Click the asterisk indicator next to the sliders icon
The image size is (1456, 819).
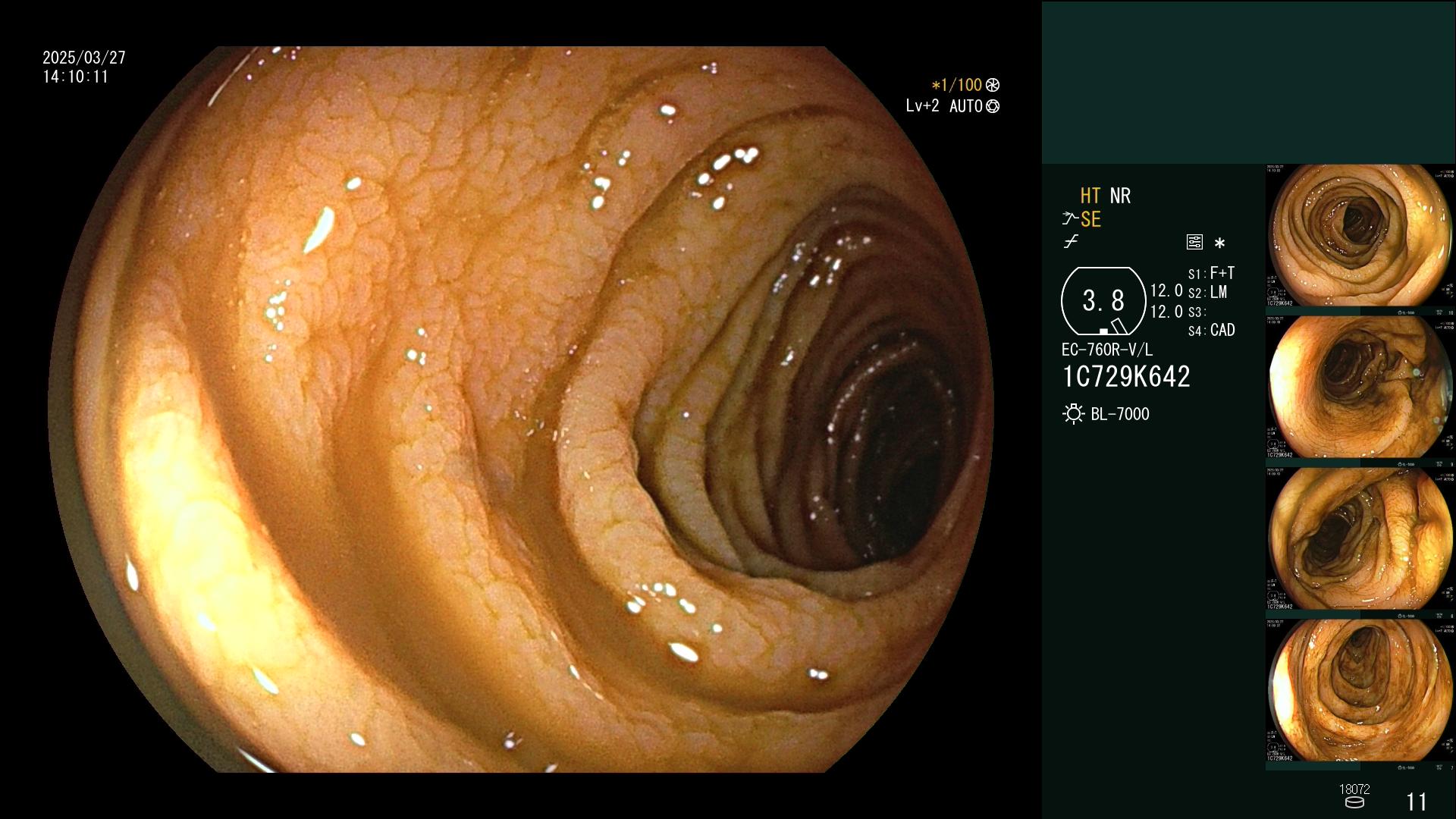(x=1219, y=243)
